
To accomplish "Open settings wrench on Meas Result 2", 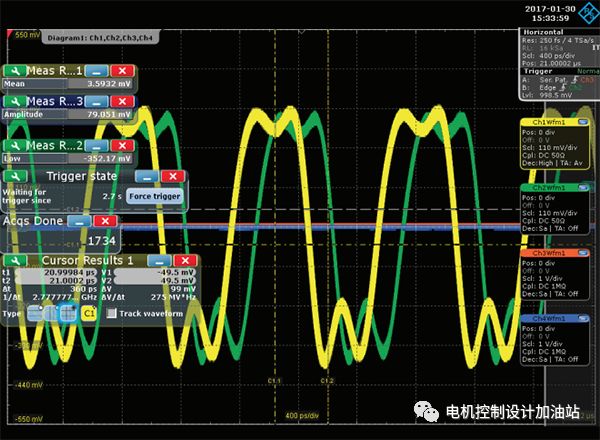I will point(13,146).
